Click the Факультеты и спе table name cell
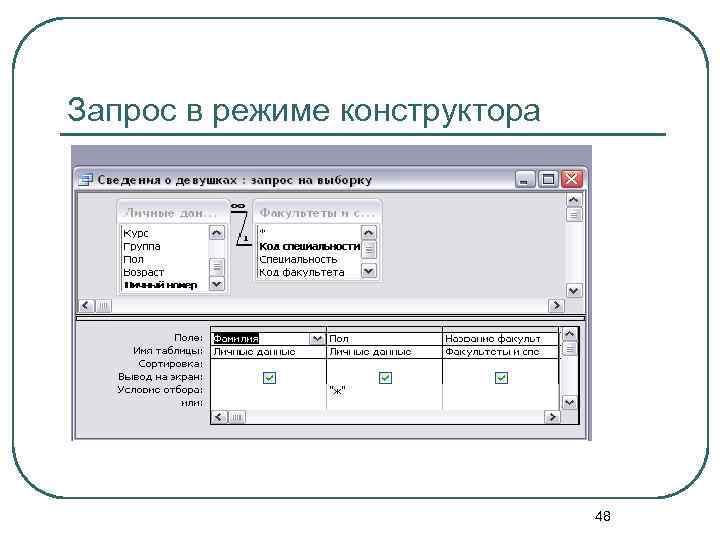The image size is (720, 540). pos(501,352)
